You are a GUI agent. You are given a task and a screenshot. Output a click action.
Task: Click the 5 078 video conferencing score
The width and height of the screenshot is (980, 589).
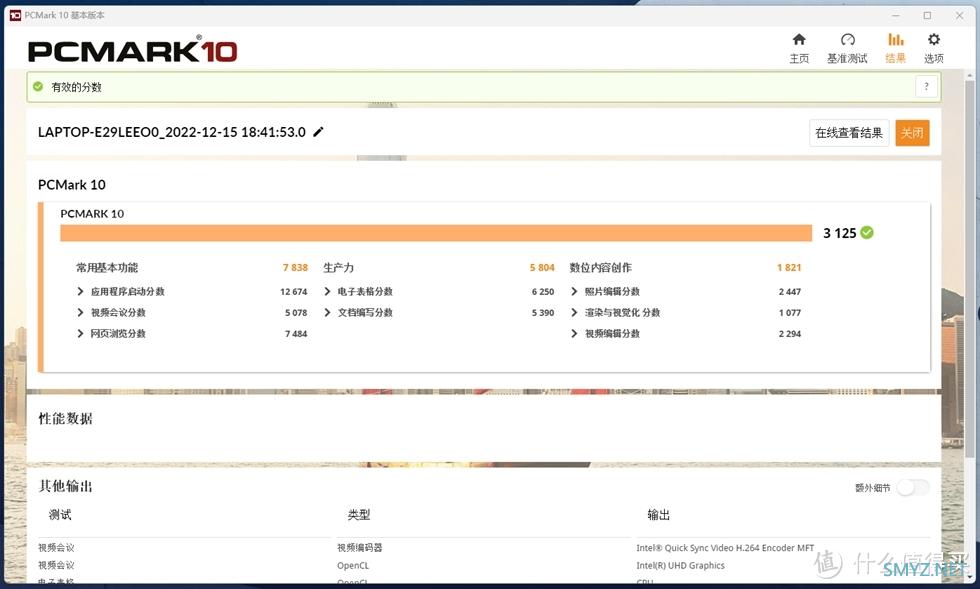pyautogui.click(x=296, y=313)
